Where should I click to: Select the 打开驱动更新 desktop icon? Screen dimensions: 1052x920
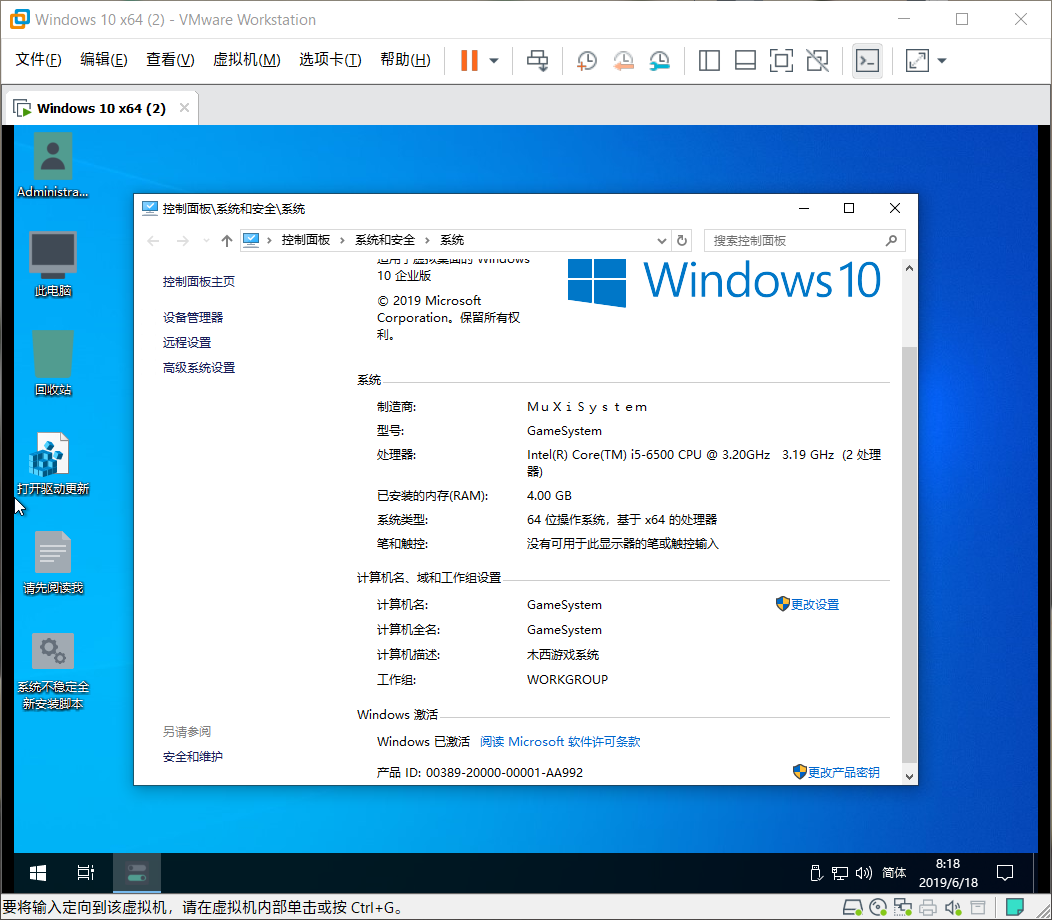52,462
